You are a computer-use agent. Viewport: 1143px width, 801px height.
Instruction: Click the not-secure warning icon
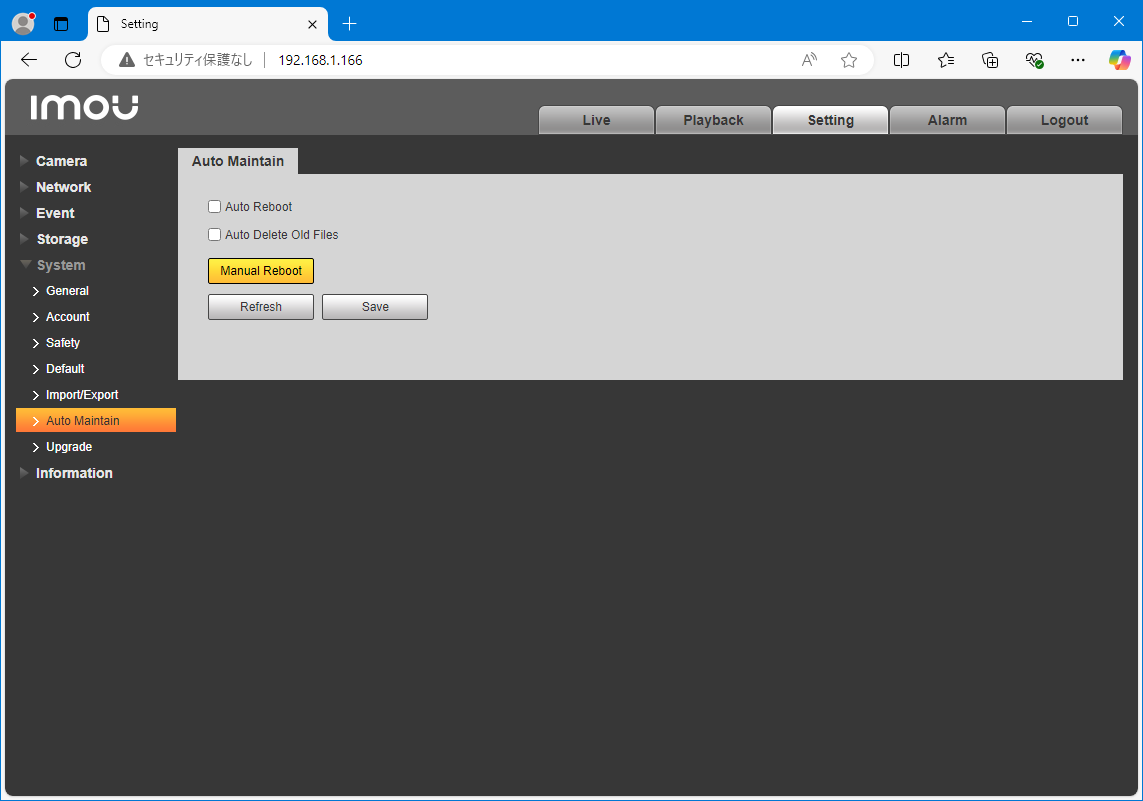(127, 60)
